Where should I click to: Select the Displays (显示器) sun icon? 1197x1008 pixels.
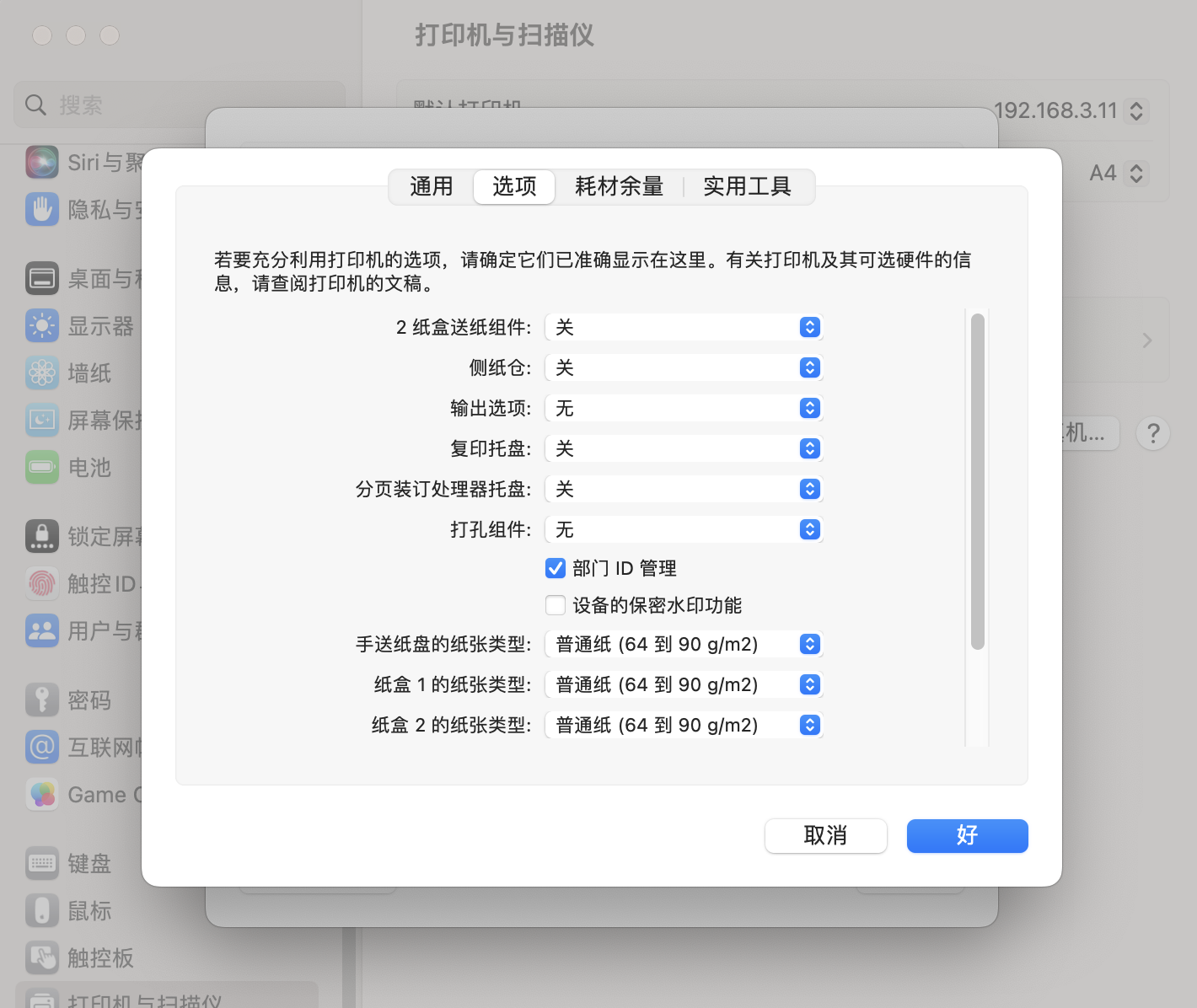click(42, 325)
